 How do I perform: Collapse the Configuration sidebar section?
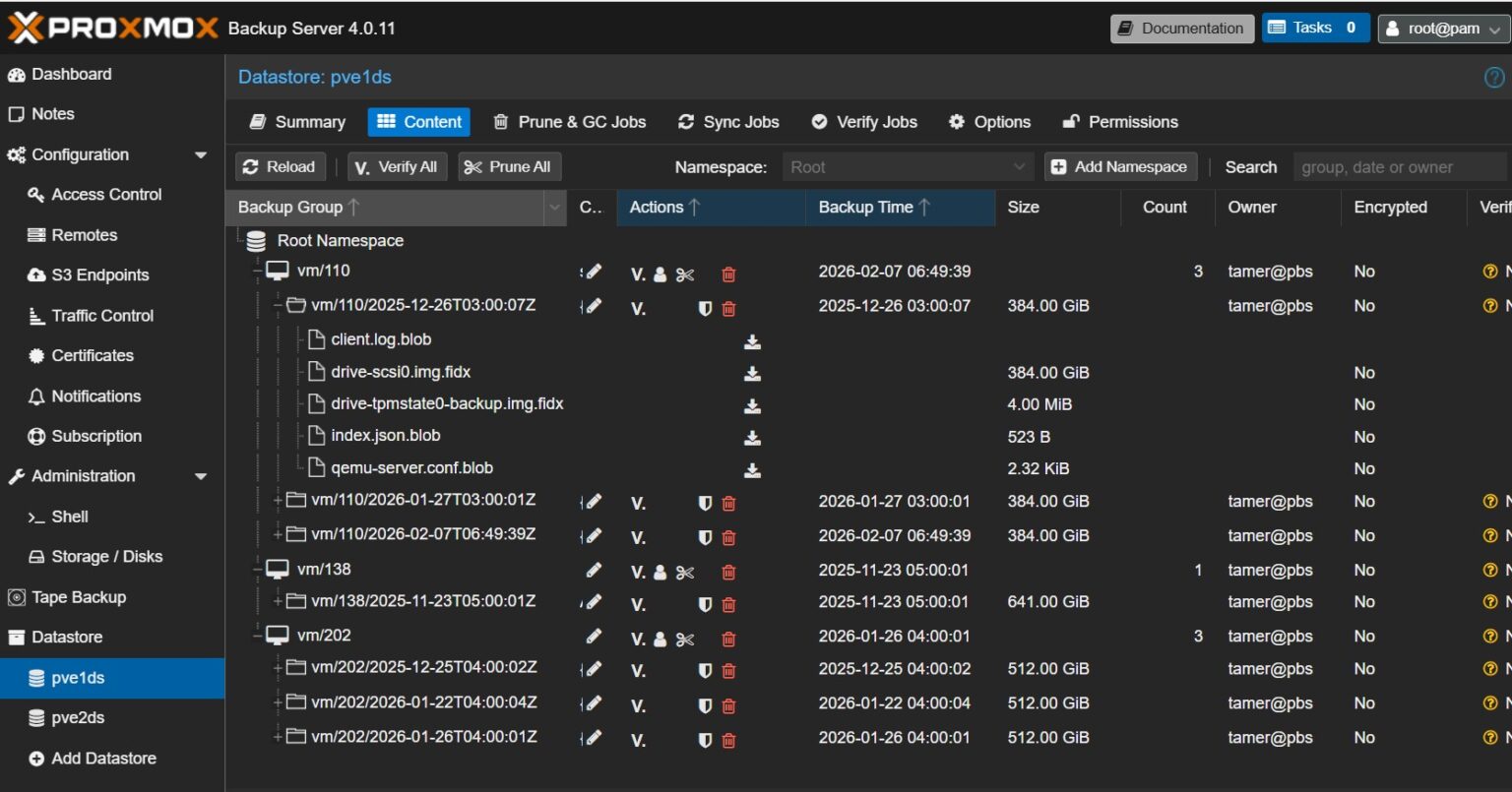point(201,154)
